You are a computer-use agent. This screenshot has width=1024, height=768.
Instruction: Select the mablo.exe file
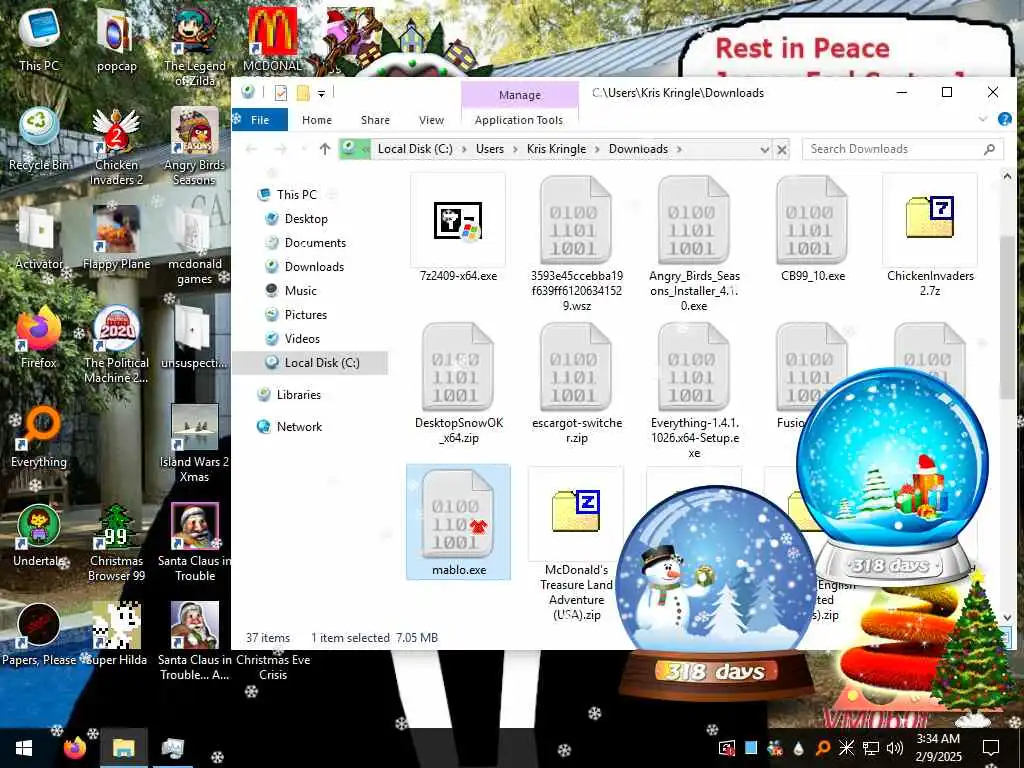(458, 522)
